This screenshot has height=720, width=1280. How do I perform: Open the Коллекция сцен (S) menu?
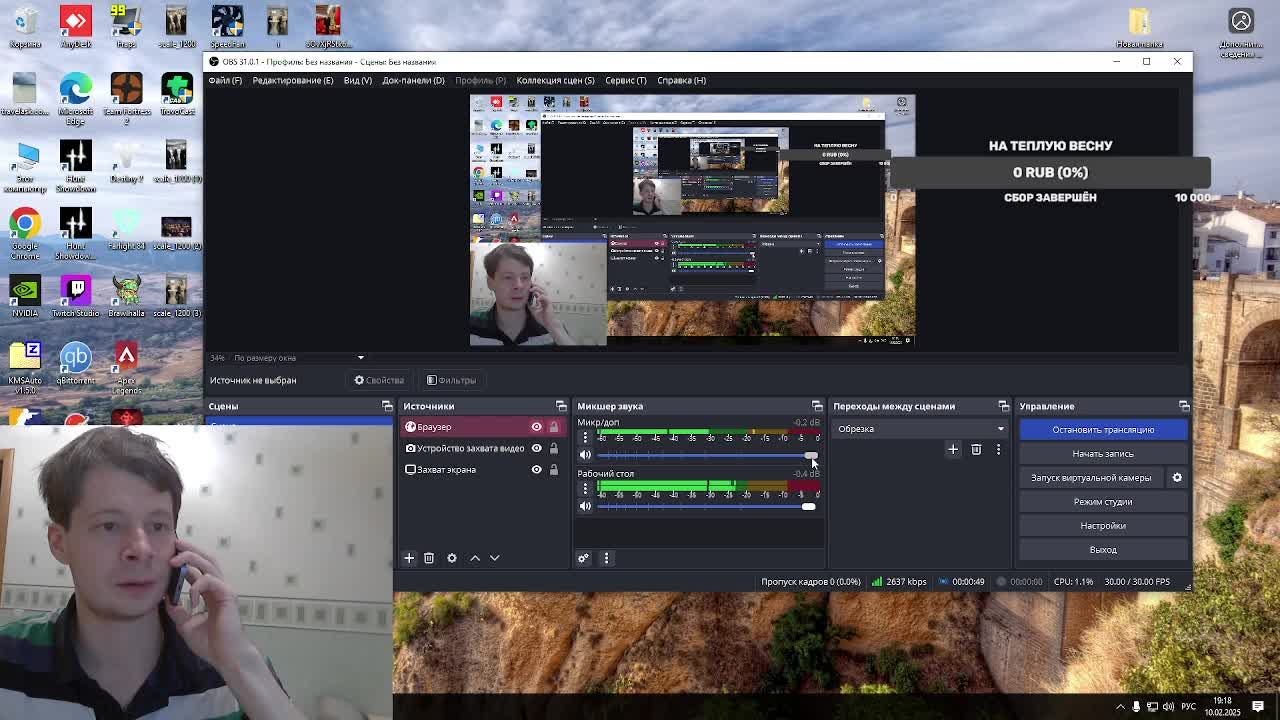(555, 80)
